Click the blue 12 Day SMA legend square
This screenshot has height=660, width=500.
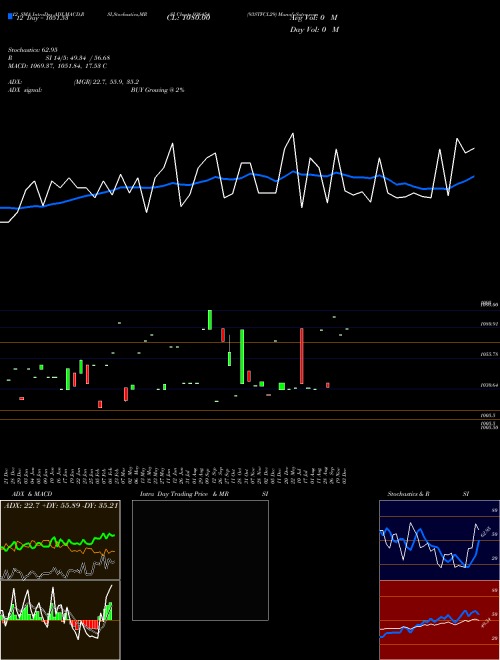click(10, 17)
